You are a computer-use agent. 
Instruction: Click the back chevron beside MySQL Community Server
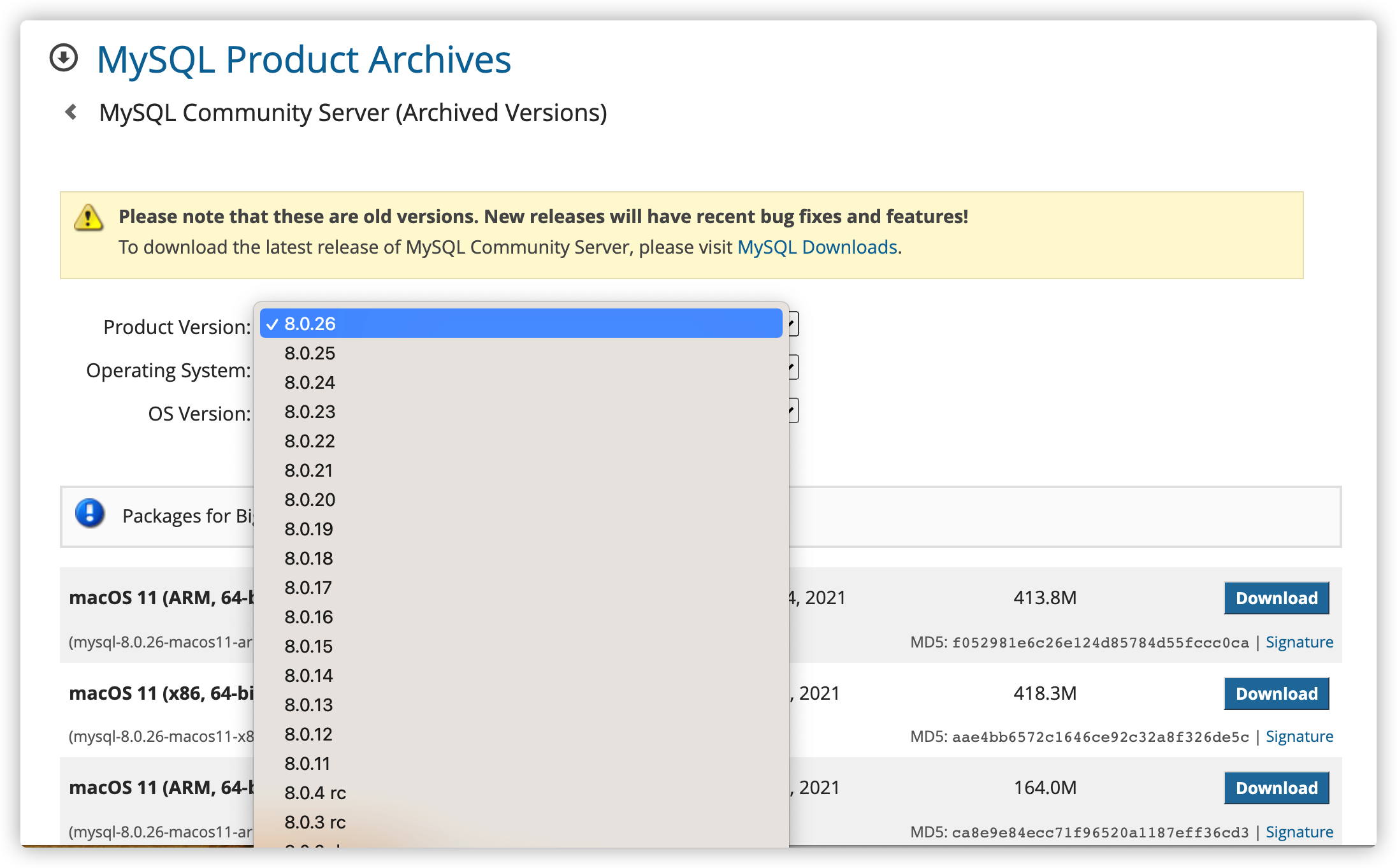[x=71, y=112]
